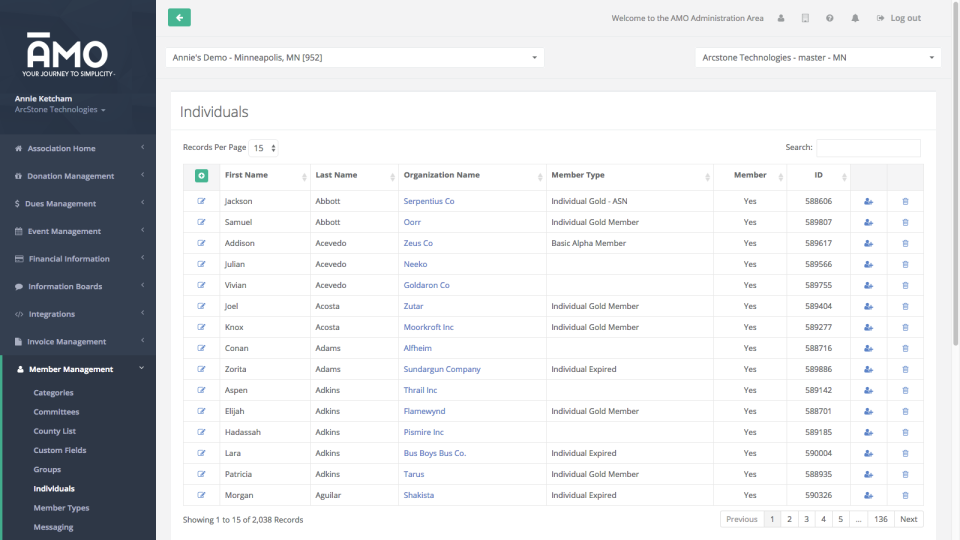Click the green add individual icon
This screenshot has width=960, height=540.
(201, 176)
